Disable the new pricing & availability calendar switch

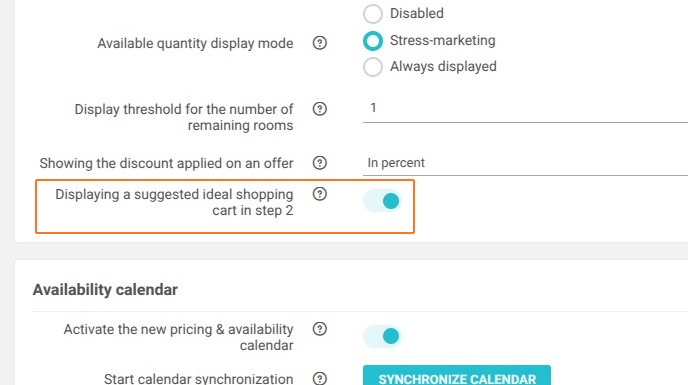pos(382,336)
